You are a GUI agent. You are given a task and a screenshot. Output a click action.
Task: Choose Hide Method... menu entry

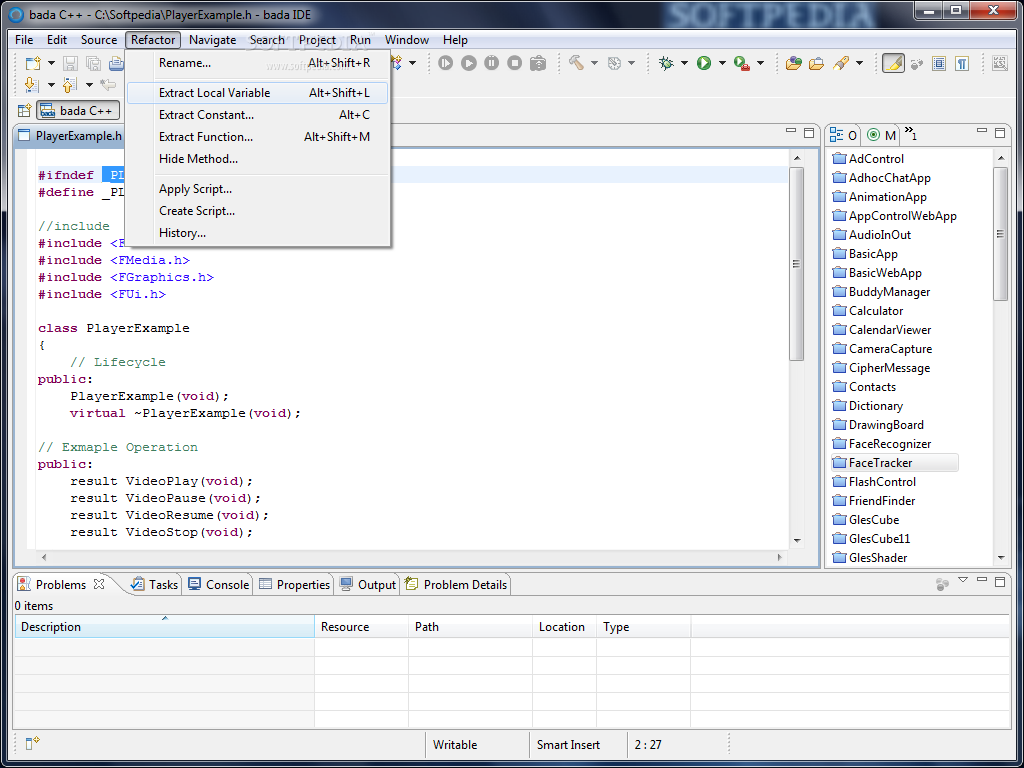click(259, 159)
